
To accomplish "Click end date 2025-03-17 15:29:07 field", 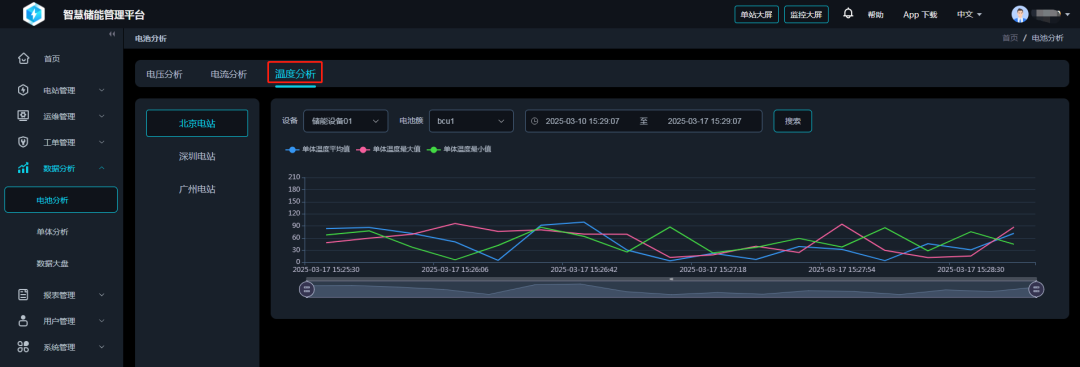I will pos(705,121).
